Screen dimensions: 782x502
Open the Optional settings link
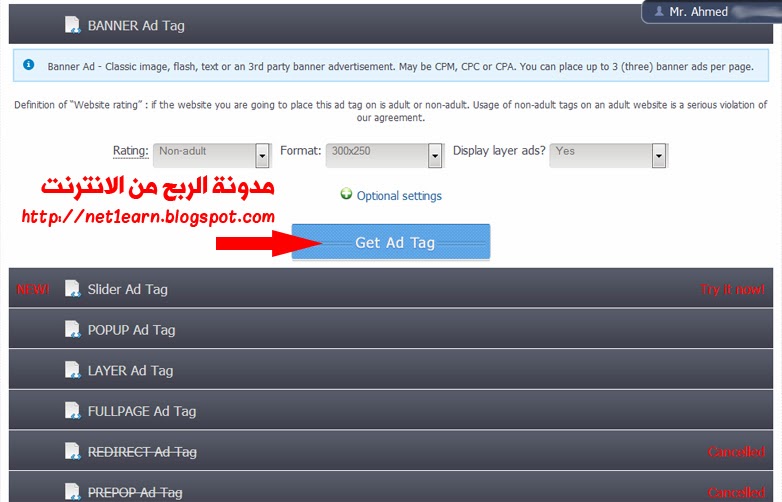(399, 196)
